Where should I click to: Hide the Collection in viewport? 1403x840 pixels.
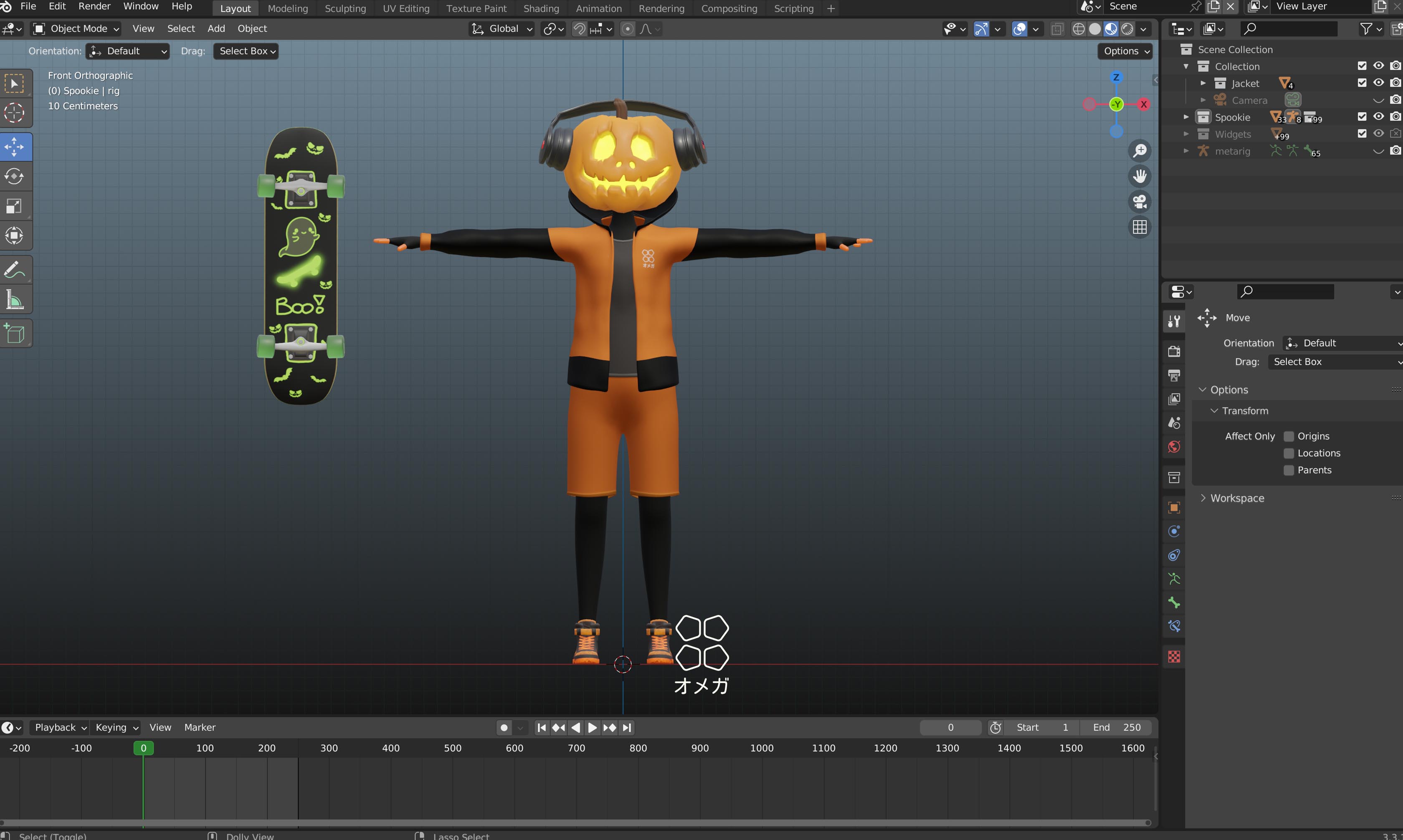point(1379,66)
